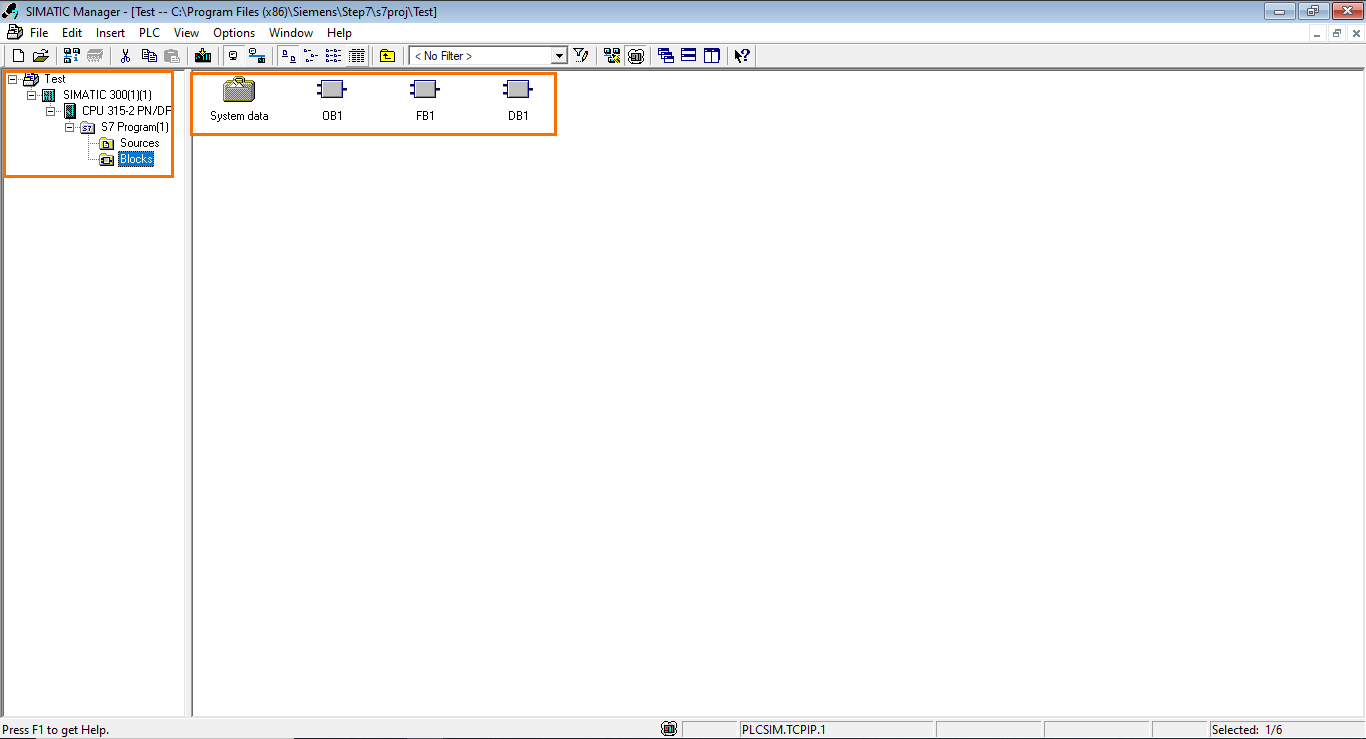Enable the filter settings icon

pos(581,55)
